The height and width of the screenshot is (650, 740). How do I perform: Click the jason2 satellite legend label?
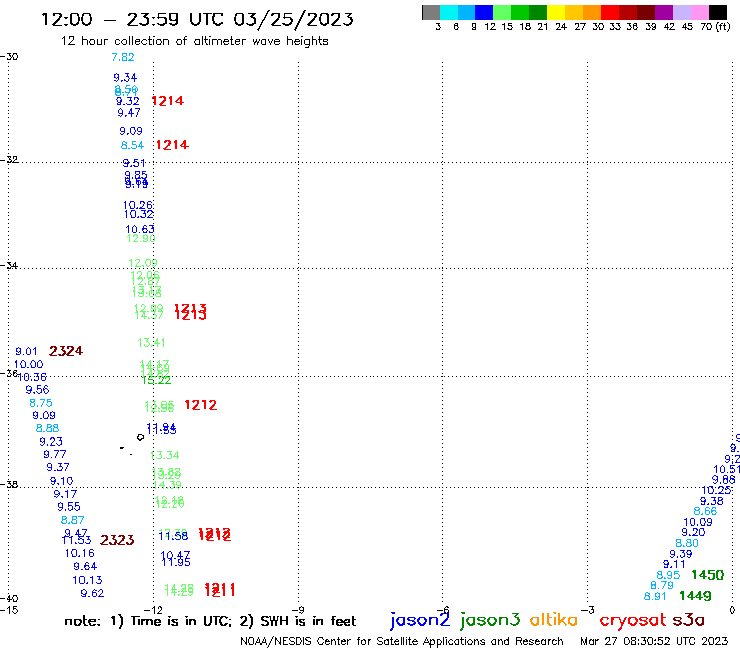click(420, 620)
